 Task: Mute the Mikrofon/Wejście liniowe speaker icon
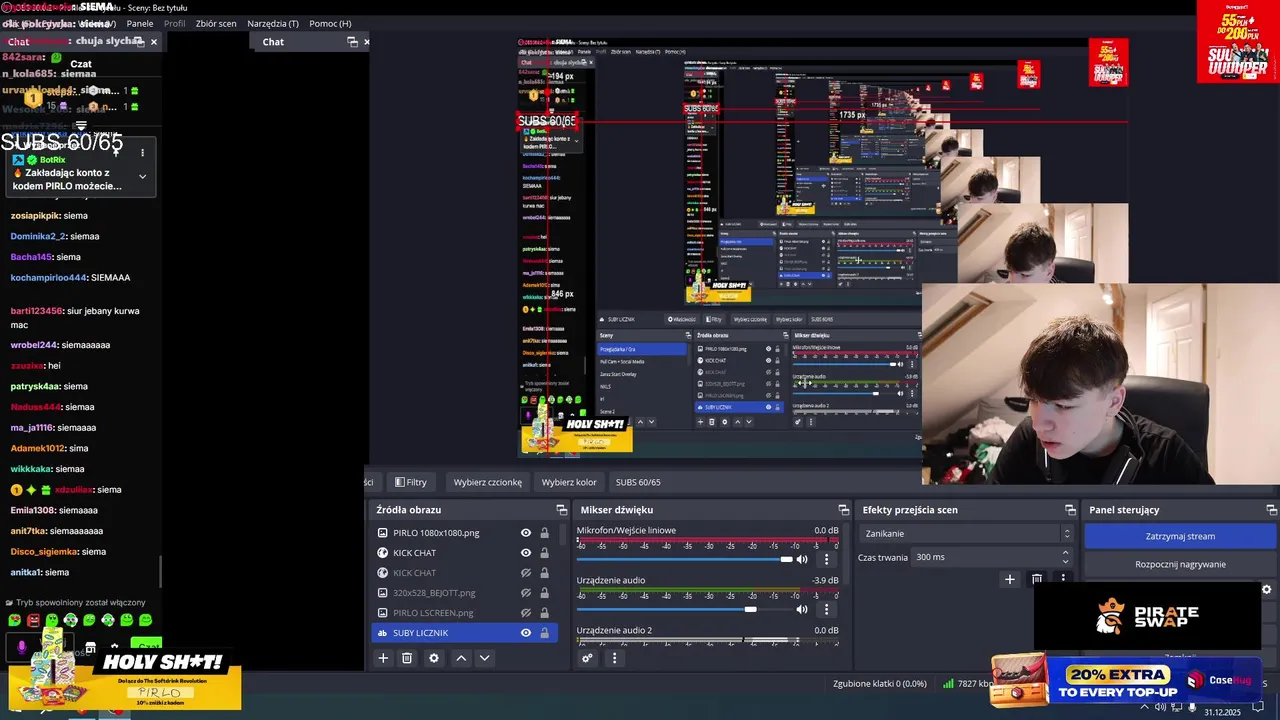(x=802, y=559)
